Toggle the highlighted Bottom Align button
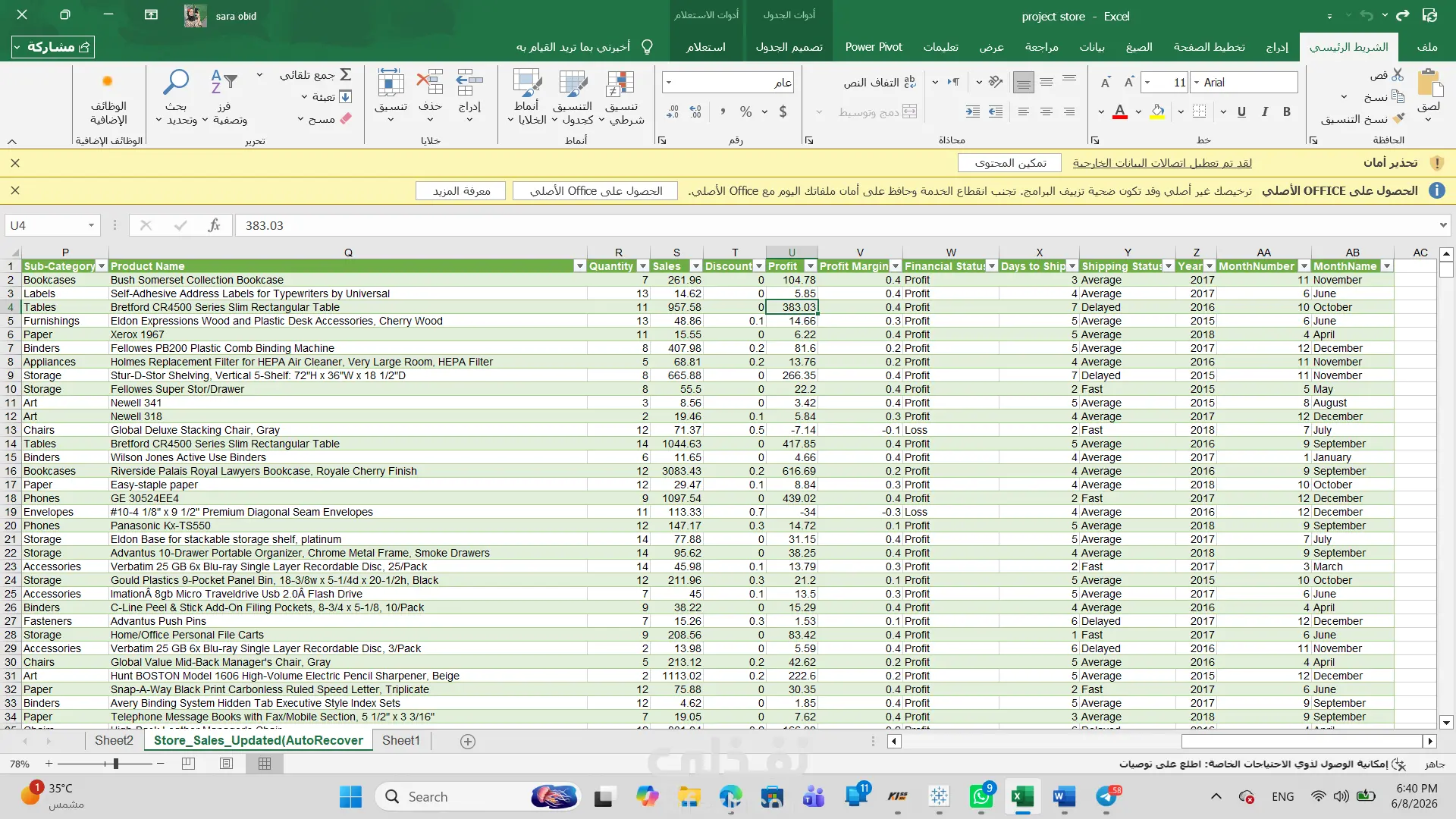The height and width of the screenshot is (819, 1456). [1024, 82]
